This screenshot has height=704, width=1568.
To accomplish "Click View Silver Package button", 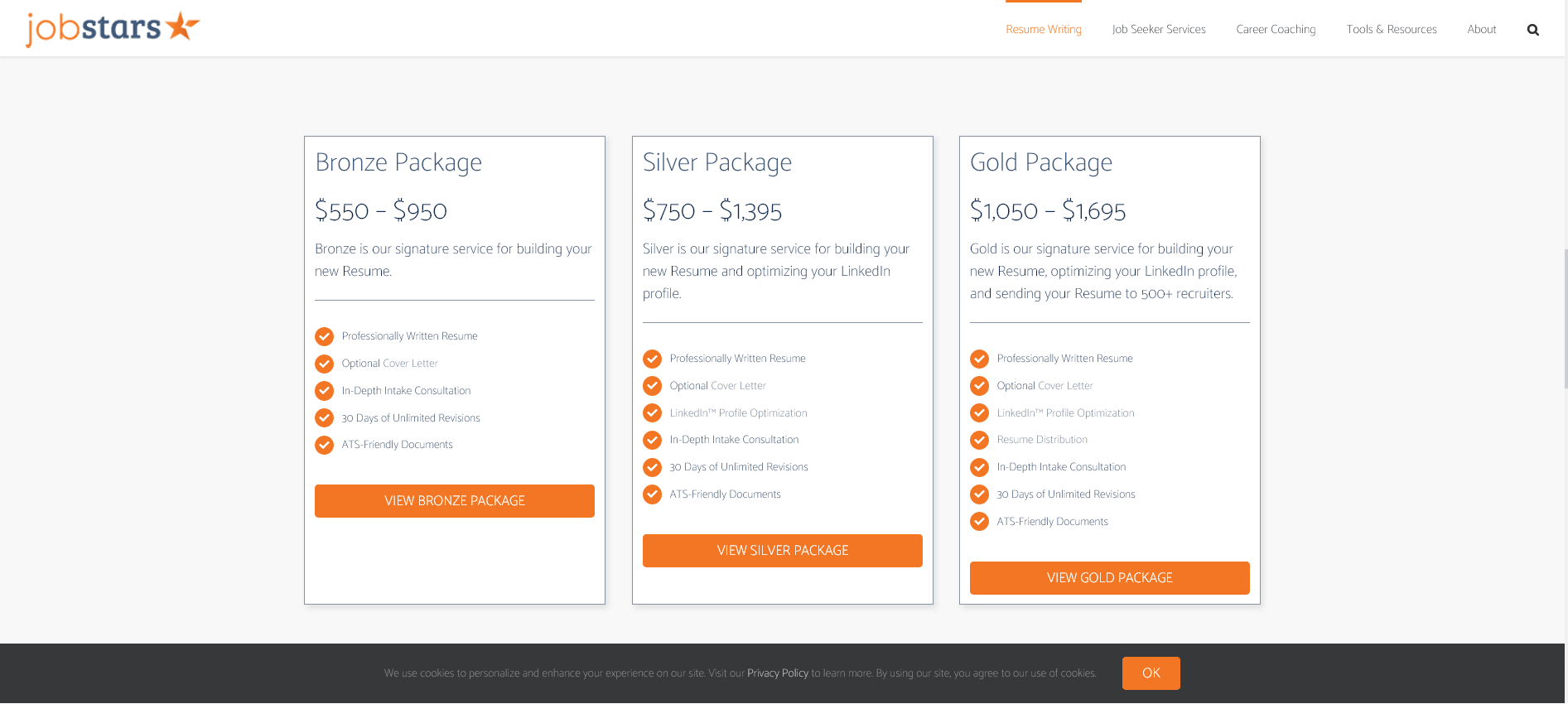I will (x=783, y=551).
